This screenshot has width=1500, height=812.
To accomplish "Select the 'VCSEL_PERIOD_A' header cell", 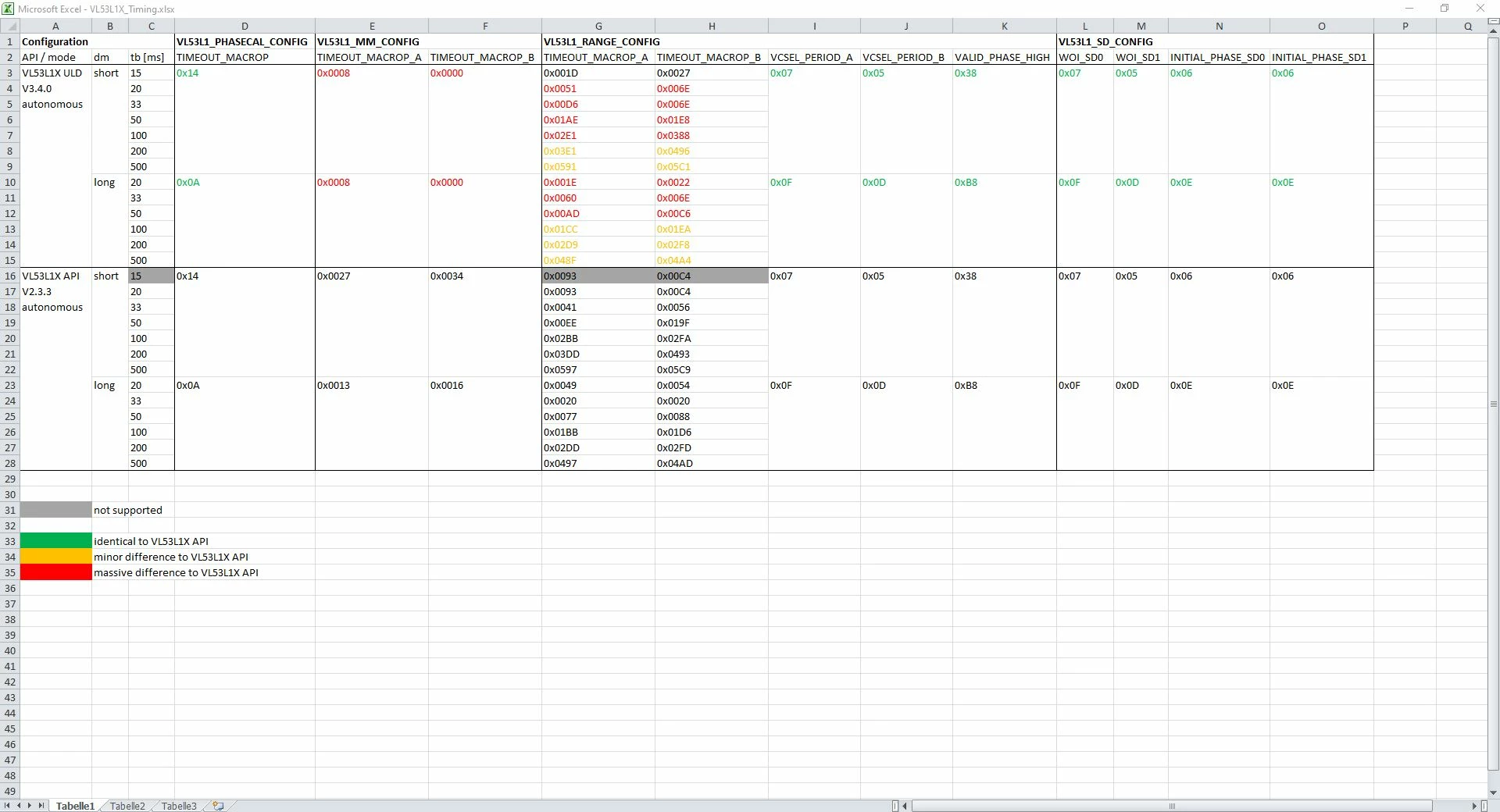I will [814, 57].
